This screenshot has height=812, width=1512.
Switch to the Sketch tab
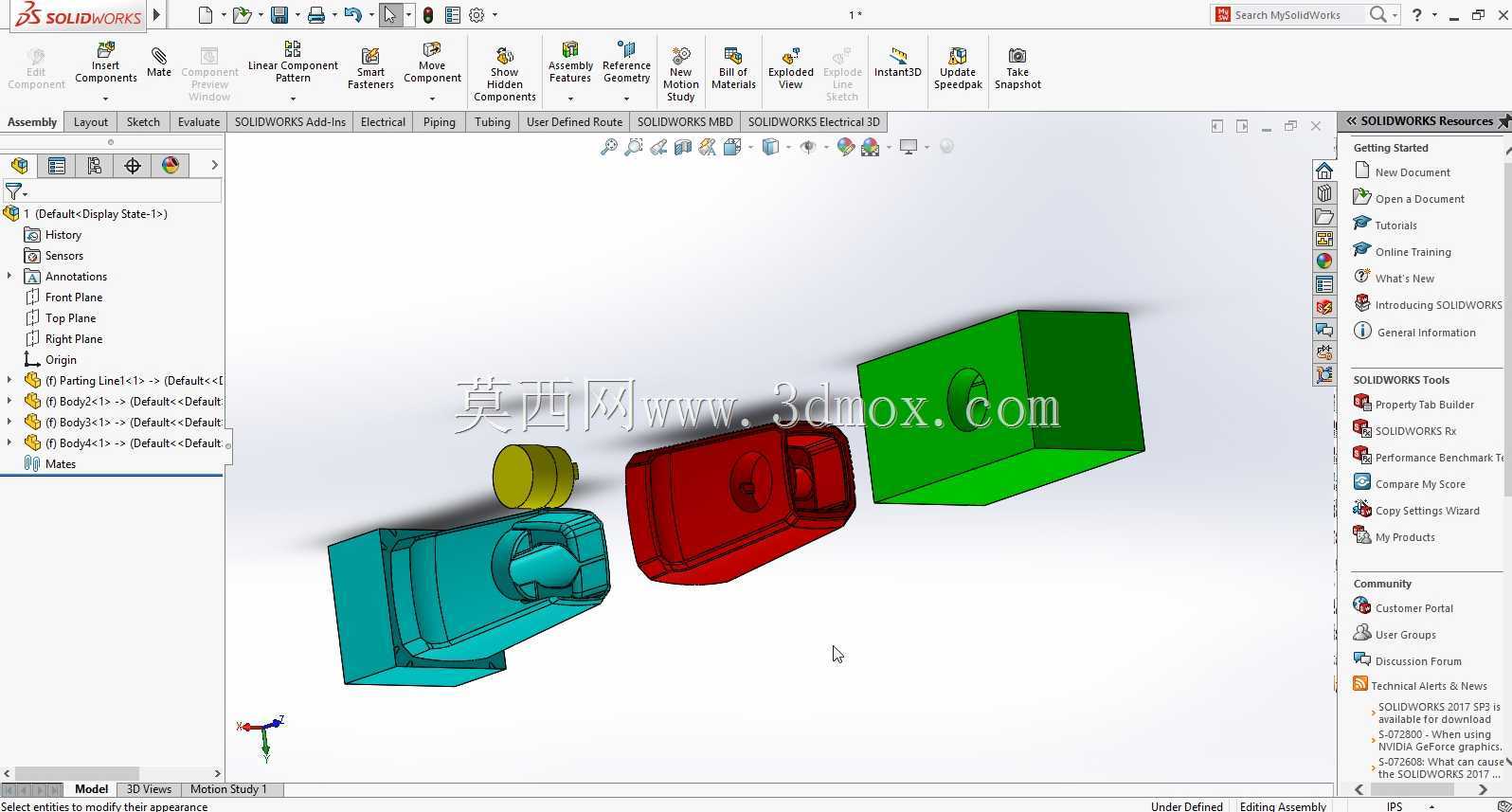tap(143, 122)
